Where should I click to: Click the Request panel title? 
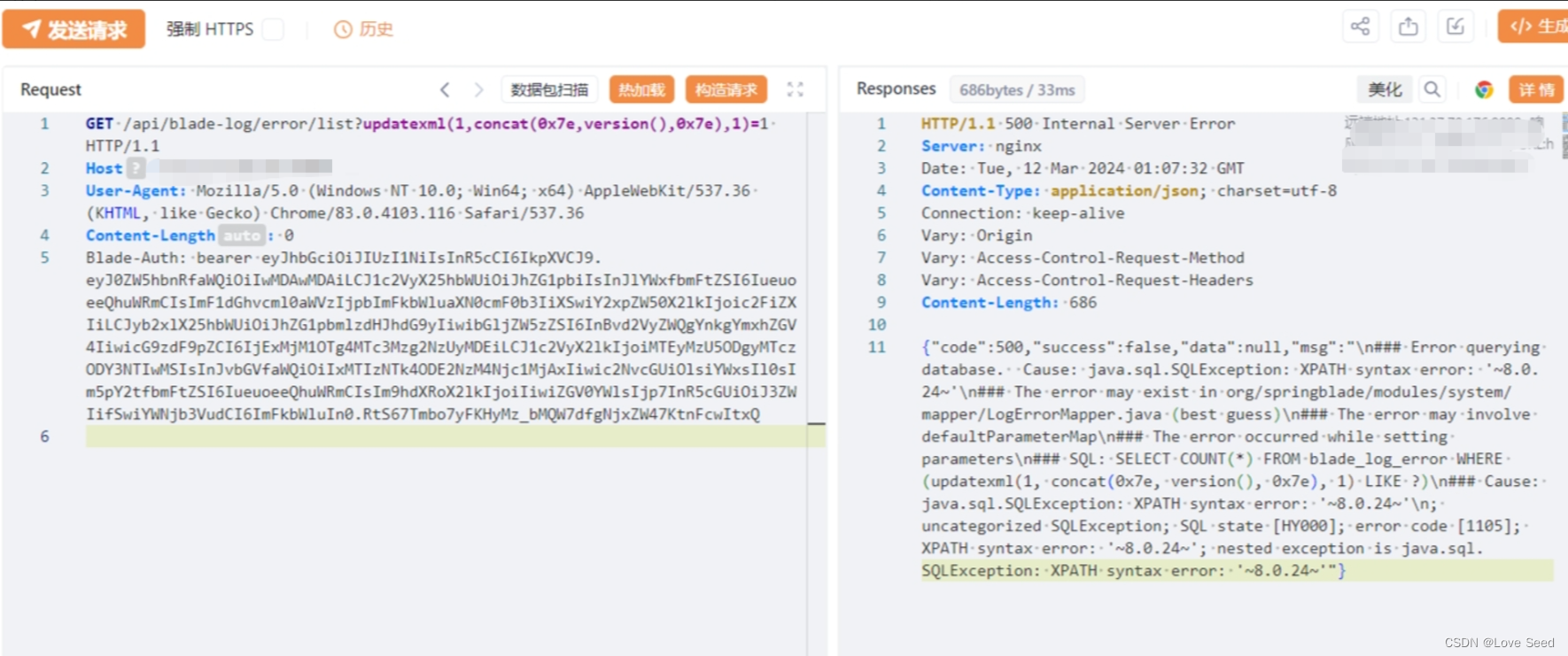(50, 89)
